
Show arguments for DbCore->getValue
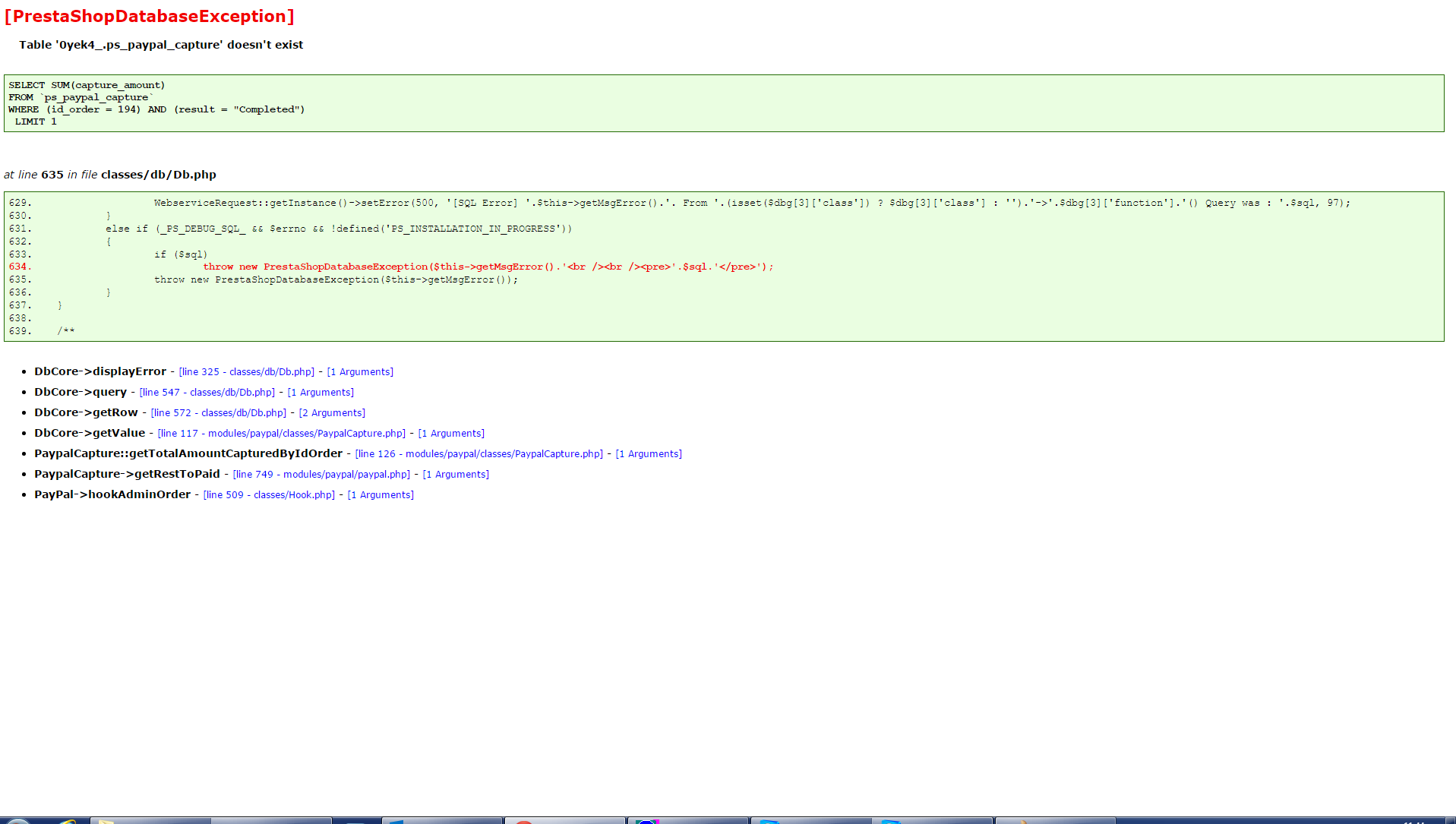451,434
